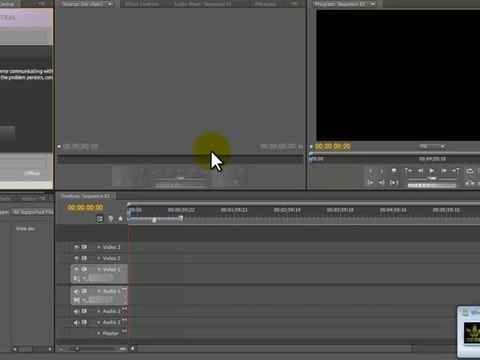480x360 pixels.
Task: Switch to the Metadata tab
Action: [x=265, y=4]
